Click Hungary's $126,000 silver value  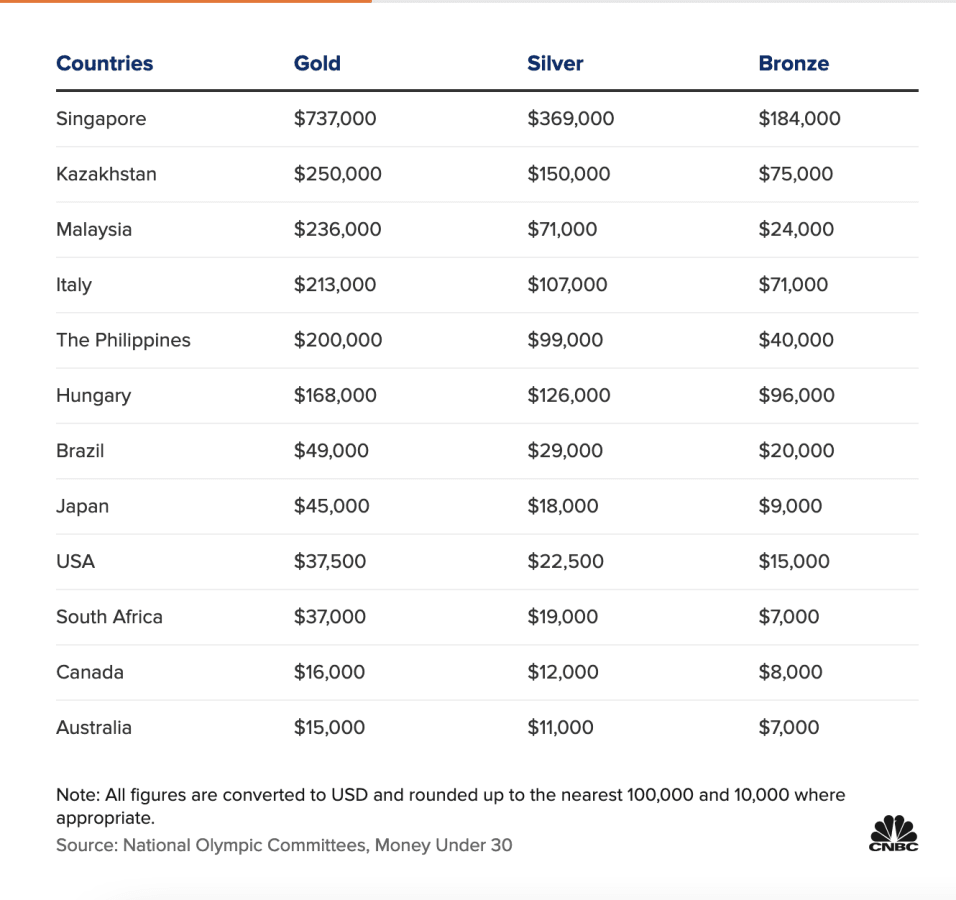click(x=568, y=396)
